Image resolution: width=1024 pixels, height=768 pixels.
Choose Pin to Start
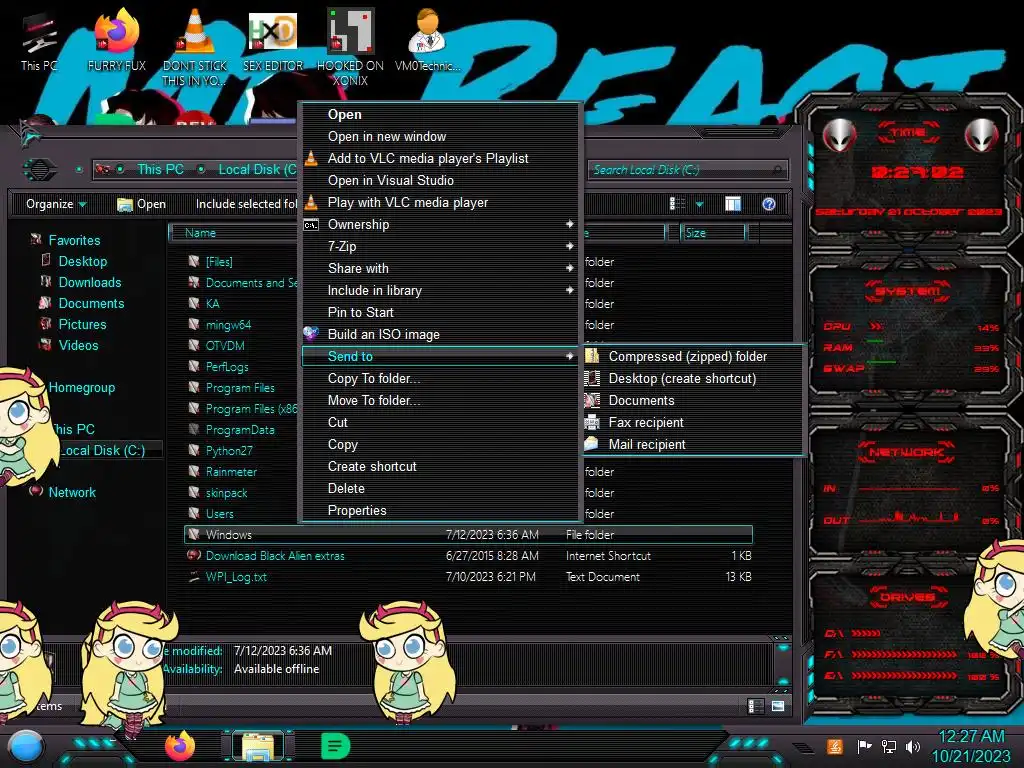440,312
